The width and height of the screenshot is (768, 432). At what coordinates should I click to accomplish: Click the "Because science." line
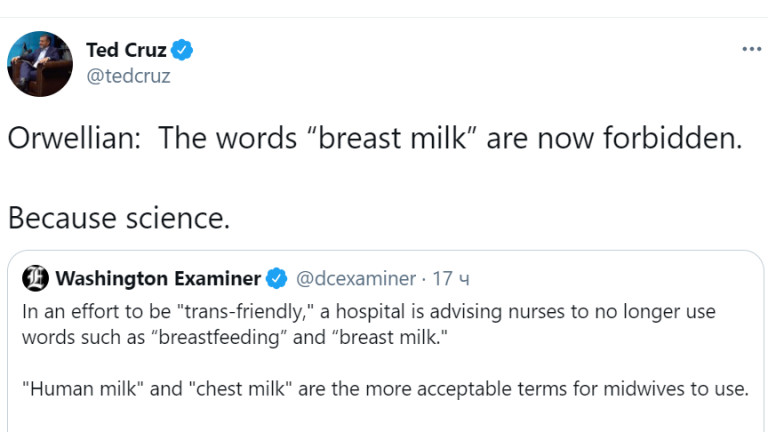coord(118,217)
